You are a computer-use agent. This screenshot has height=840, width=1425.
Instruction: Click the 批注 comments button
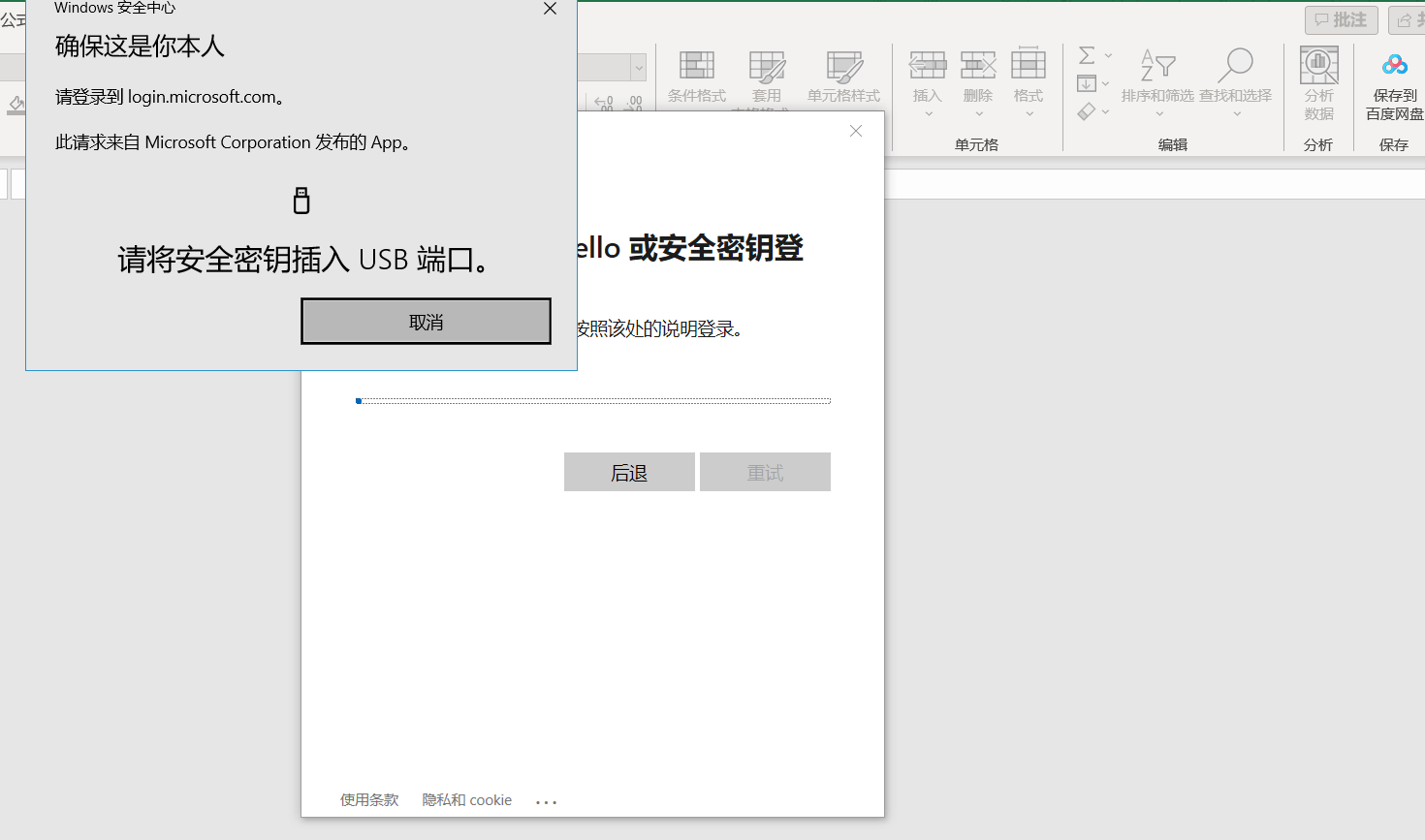pos(1342,19)
